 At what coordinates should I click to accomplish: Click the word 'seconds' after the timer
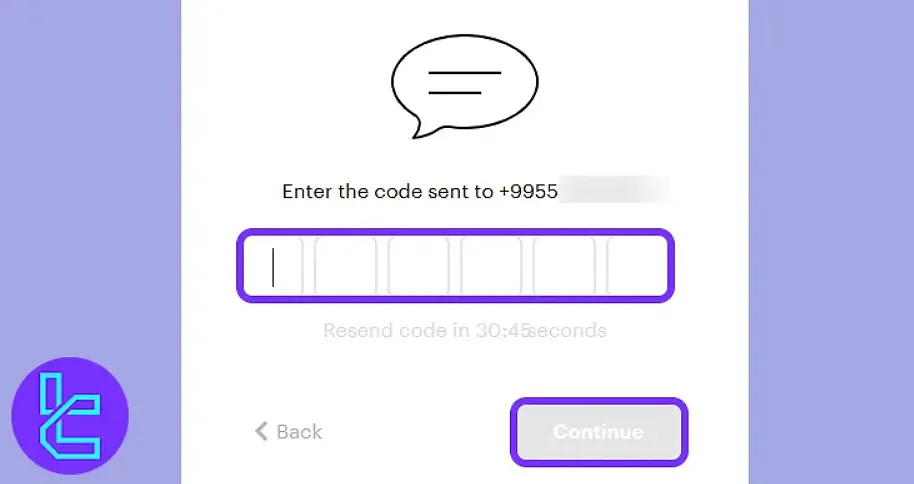click(x=567, y=330)
